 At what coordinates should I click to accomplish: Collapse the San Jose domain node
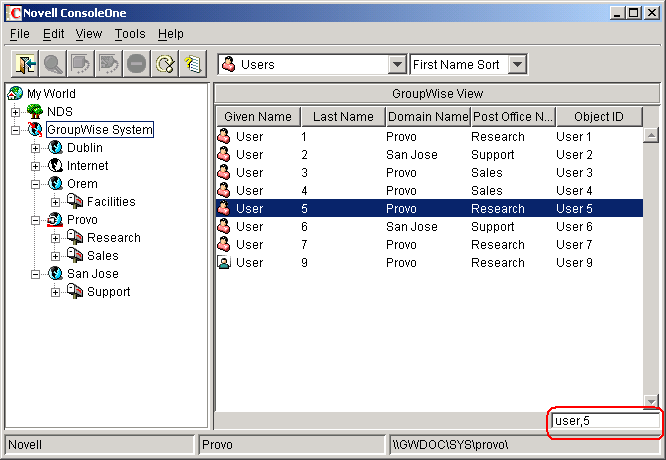pyautogui.click(x=35, y=274)
